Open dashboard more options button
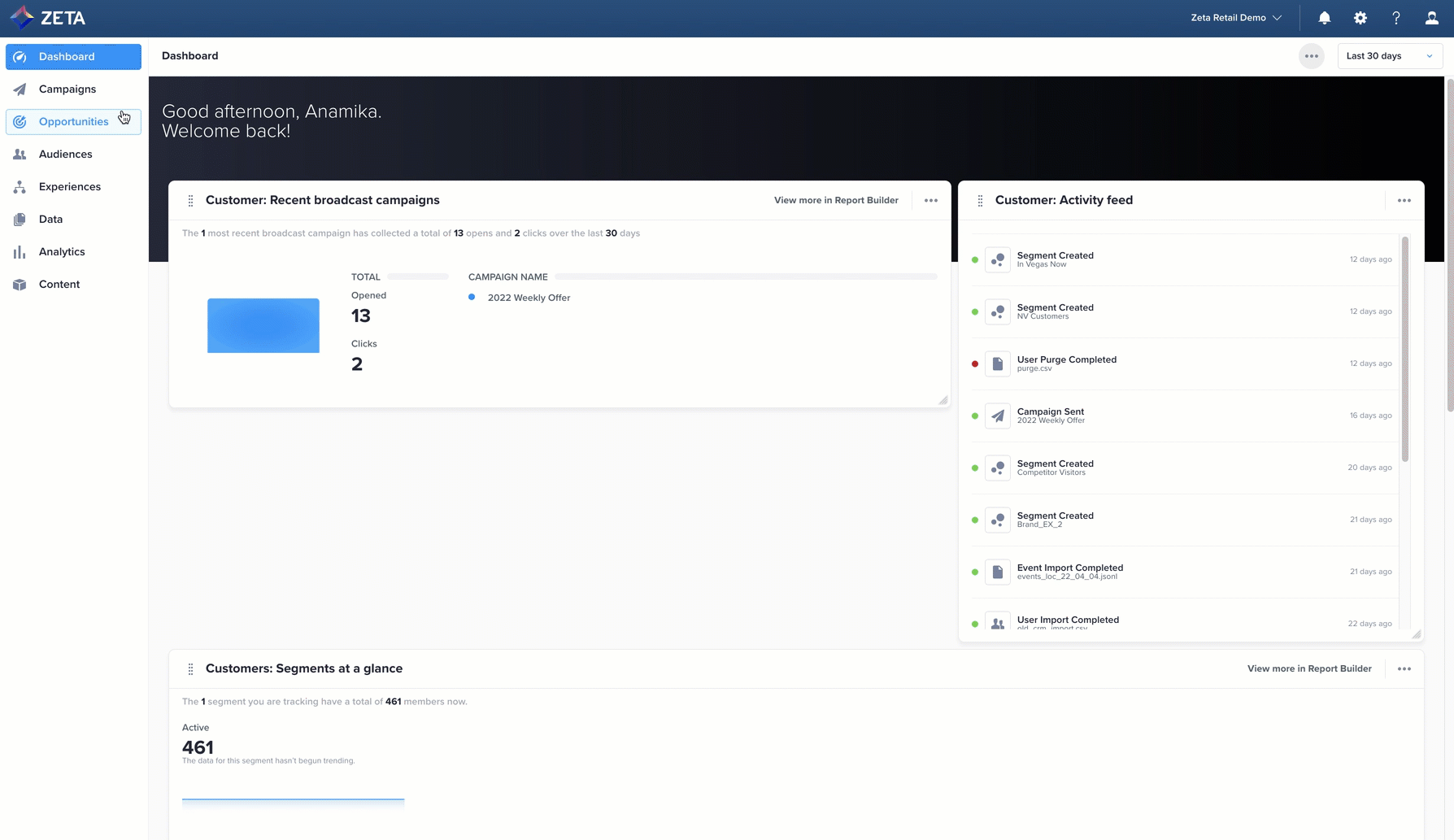The width and height of the screenshot is (1454, 840). (1312, 56)
